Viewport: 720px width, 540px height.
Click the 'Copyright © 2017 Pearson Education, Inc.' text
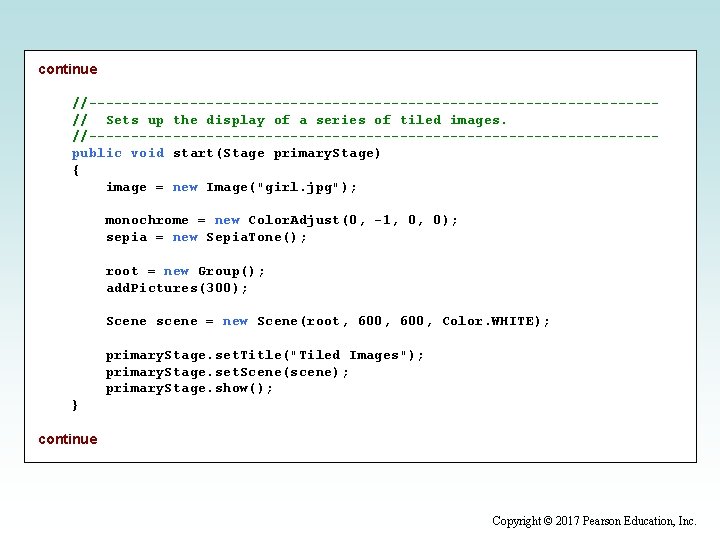tap(594, 521)
